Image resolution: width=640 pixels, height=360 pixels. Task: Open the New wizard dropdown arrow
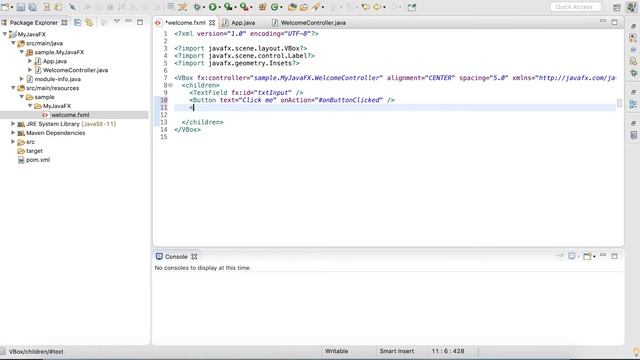(x=12, y=7)
